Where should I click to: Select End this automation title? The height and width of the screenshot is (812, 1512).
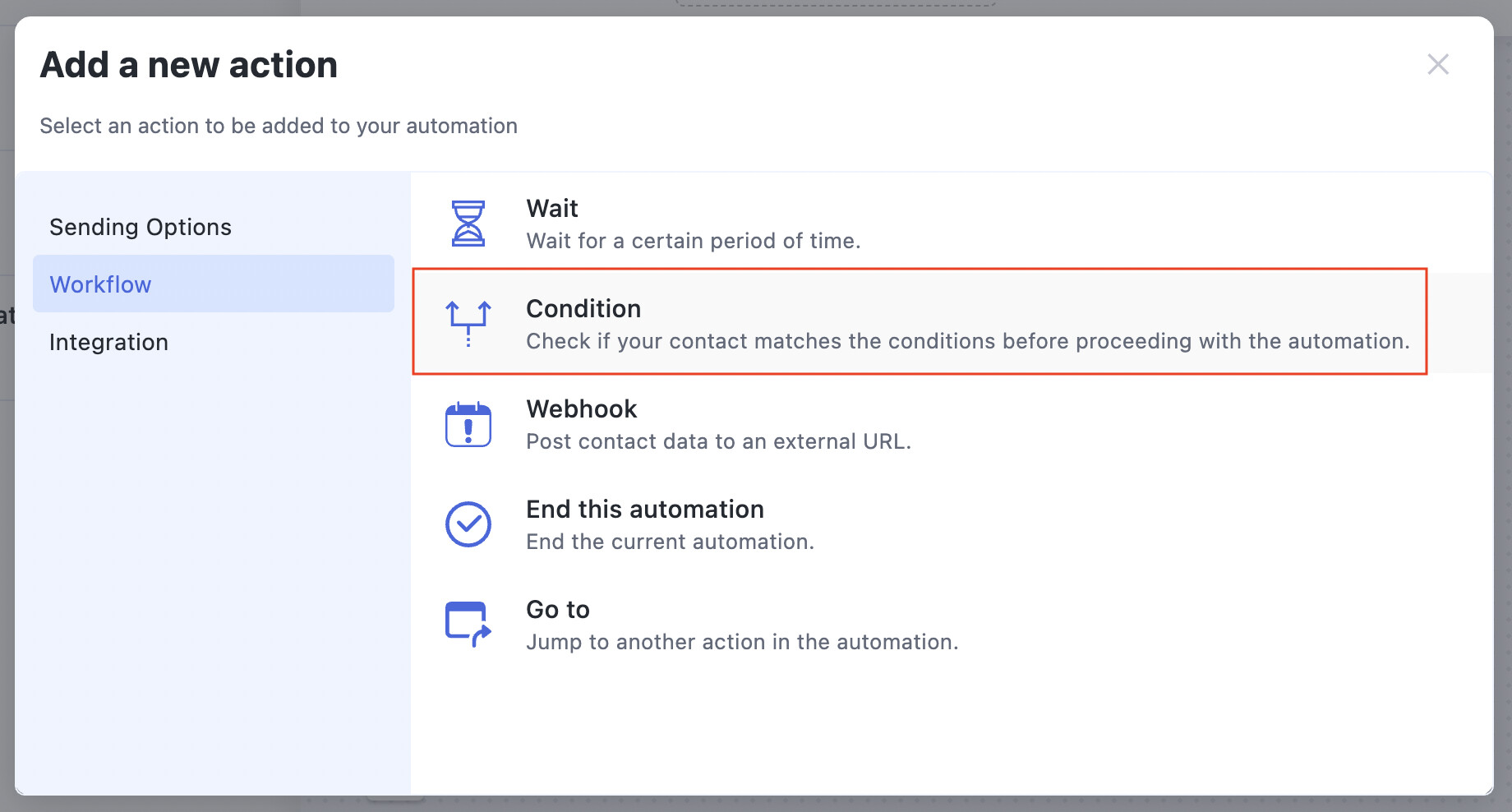645,510
